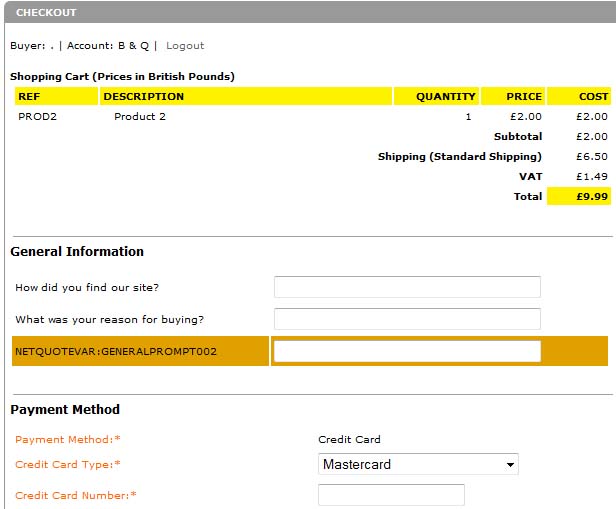The width and height of the screenshot is (616, 509).
Task: Select the Credit Card Number input box
Action: point(391,495)
